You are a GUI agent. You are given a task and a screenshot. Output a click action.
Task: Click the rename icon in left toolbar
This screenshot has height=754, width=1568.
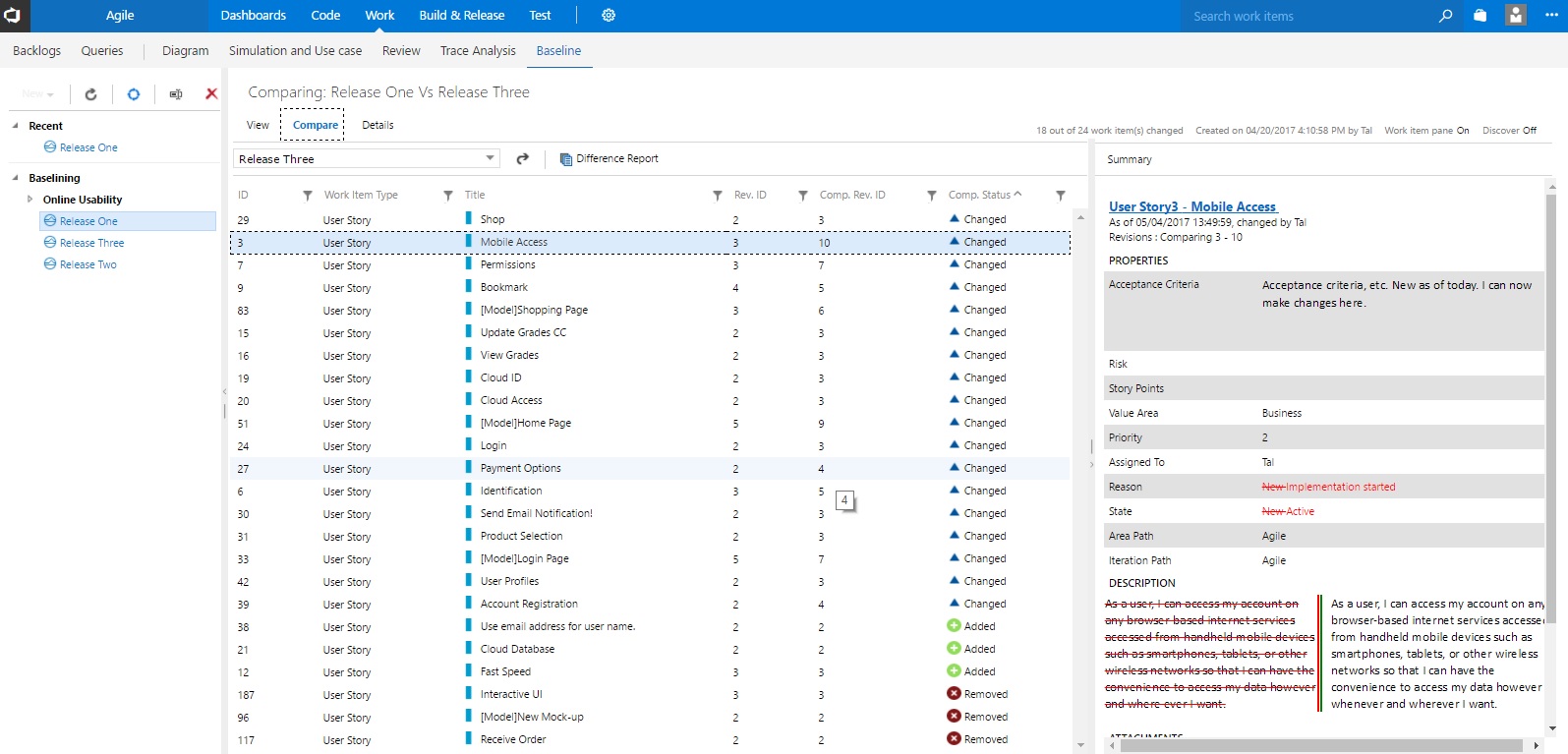pyautogui.click(x=176, y=94)
